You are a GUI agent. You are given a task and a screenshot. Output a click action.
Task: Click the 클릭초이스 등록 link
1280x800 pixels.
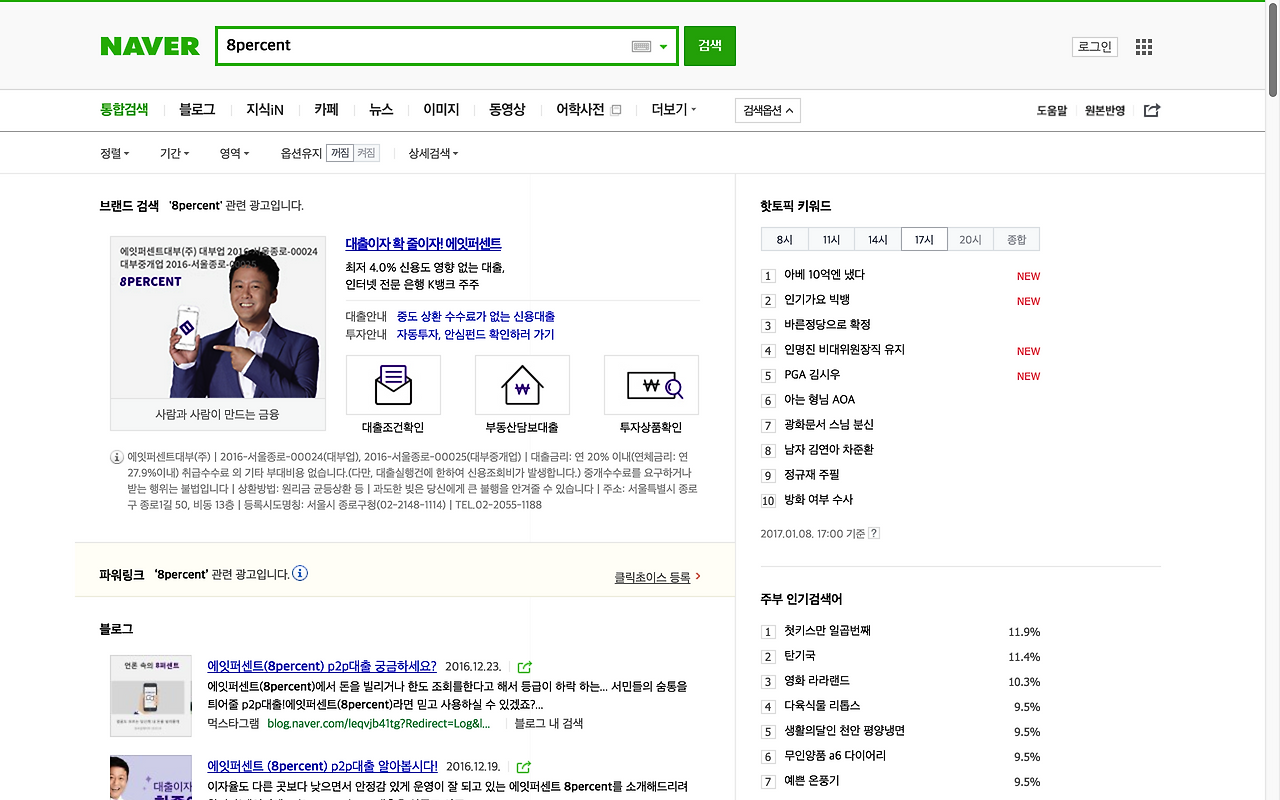(x=651, y=577)
